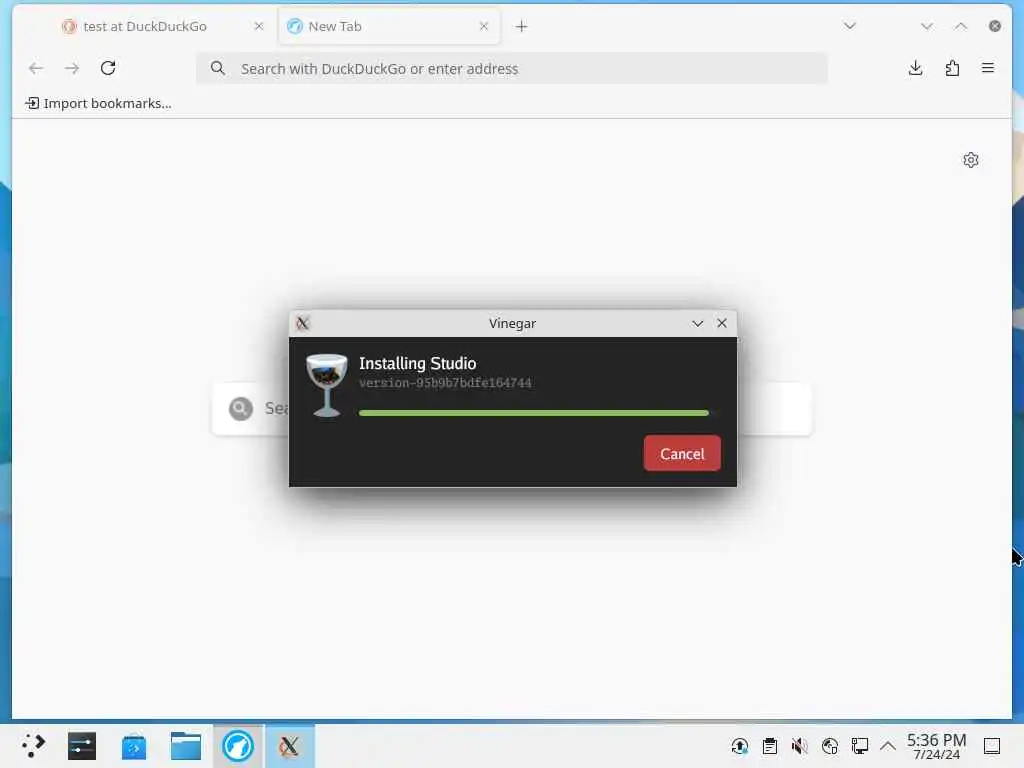1024x768 pixels.
Task: Click the new tab page search box
Action: click(512, 409)
